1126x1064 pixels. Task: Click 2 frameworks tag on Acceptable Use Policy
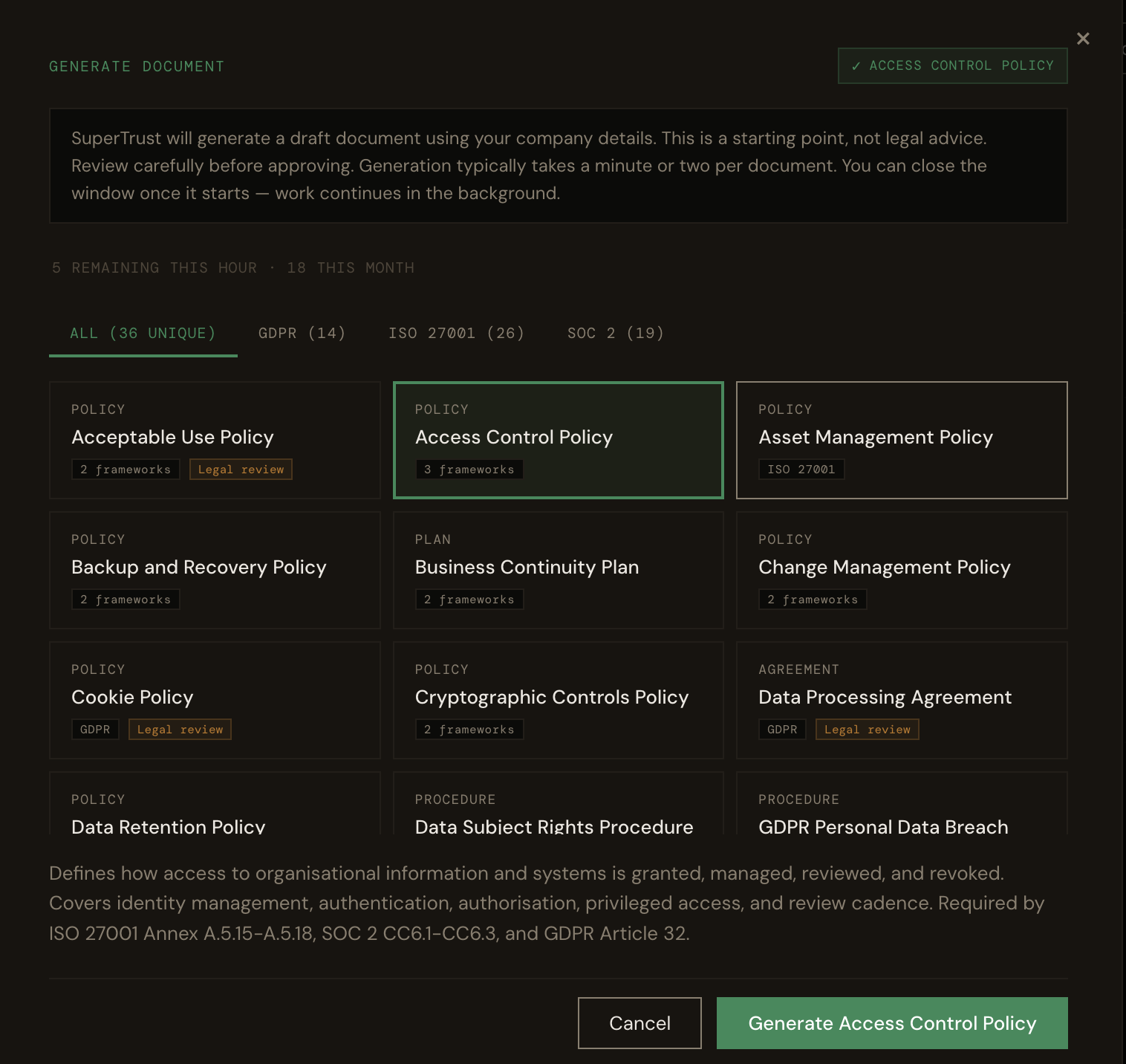coord(126,470)
